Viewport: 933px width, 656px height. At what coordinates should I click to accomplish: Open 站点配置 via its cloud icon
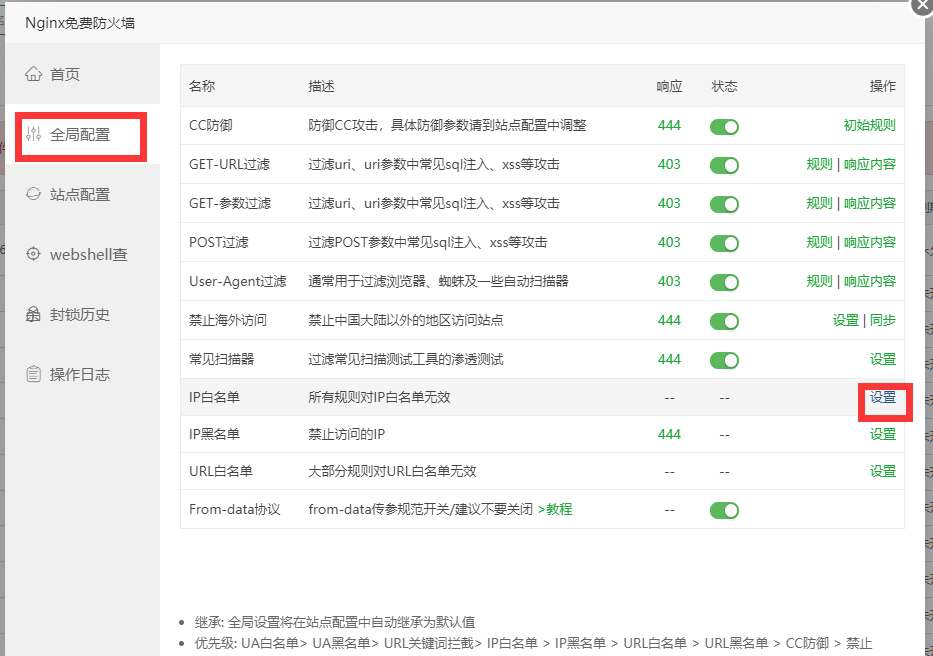[x=35, y=194]
